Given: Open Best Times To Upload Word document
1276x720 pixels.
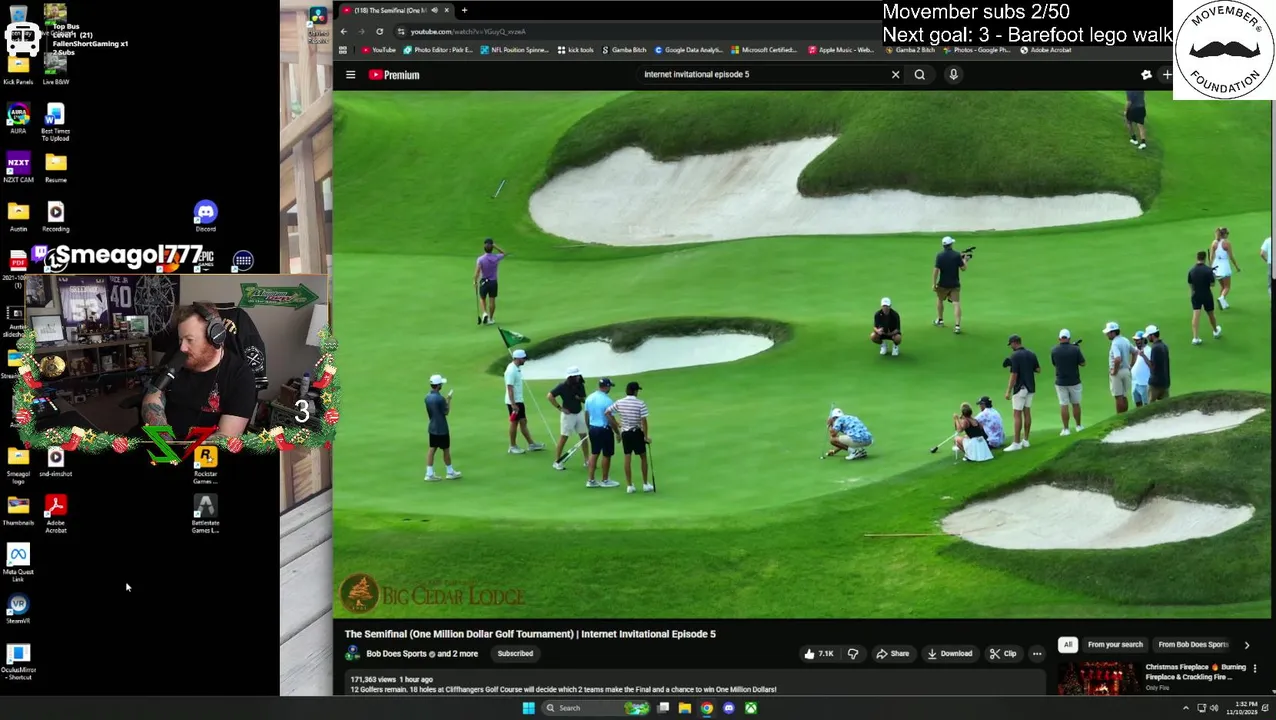Looking at the screenshot, I should (55, 122).
